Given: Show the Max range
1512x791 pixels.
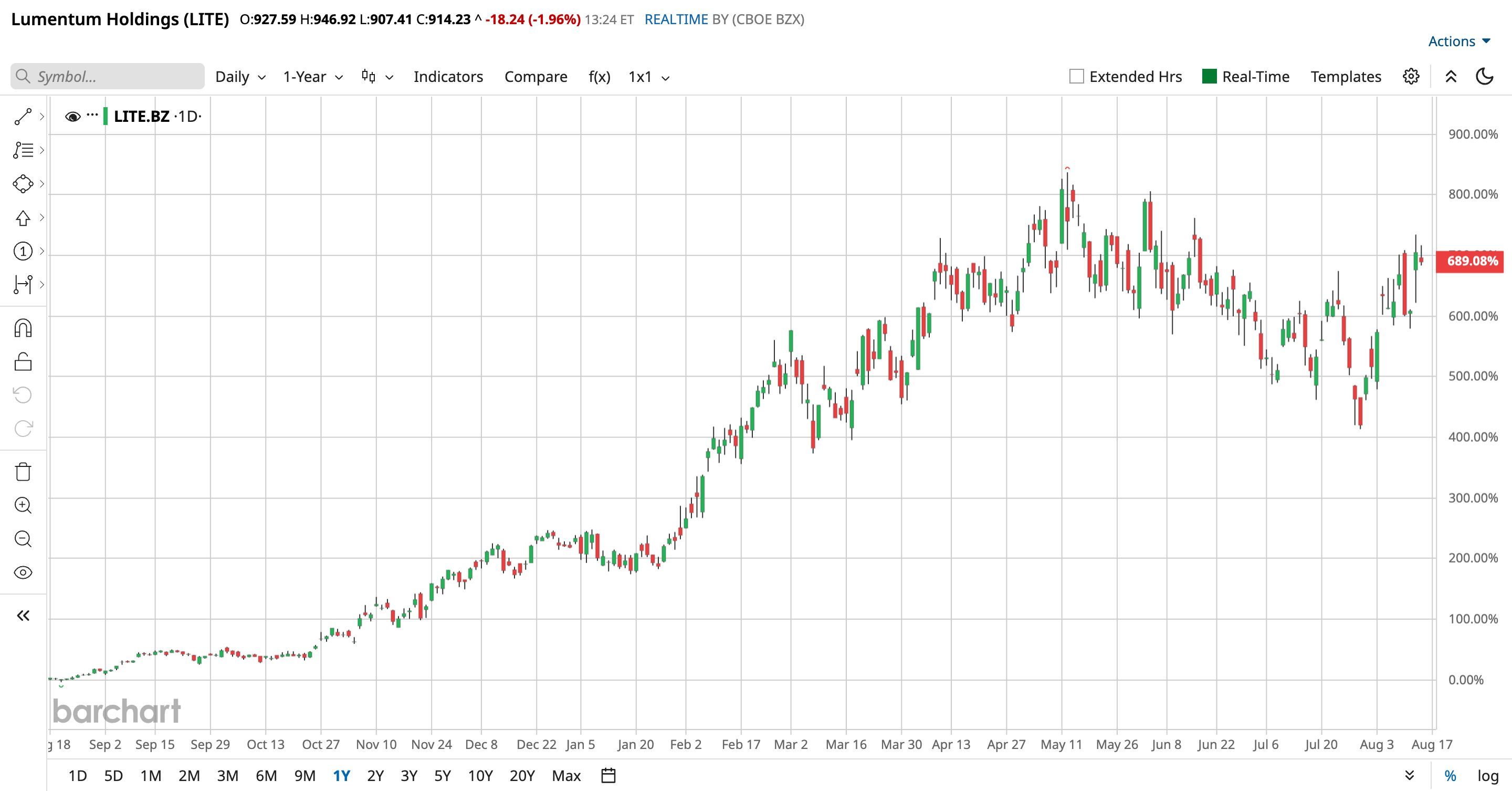Looking at the screenshot, I should pyautogui.click(x=566, y=776).
